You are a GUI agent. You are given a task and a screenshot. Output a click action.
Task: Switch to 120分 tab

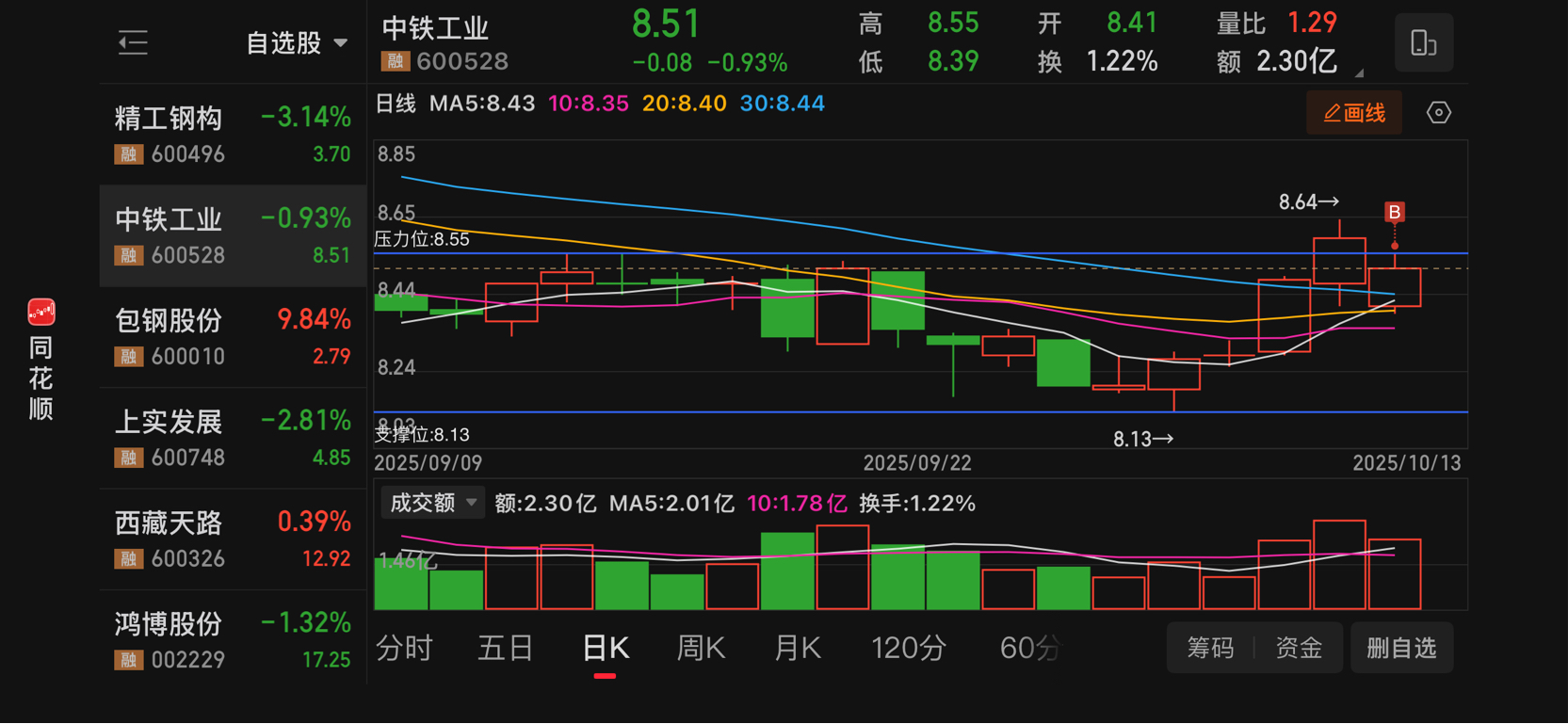click(909, 648)
